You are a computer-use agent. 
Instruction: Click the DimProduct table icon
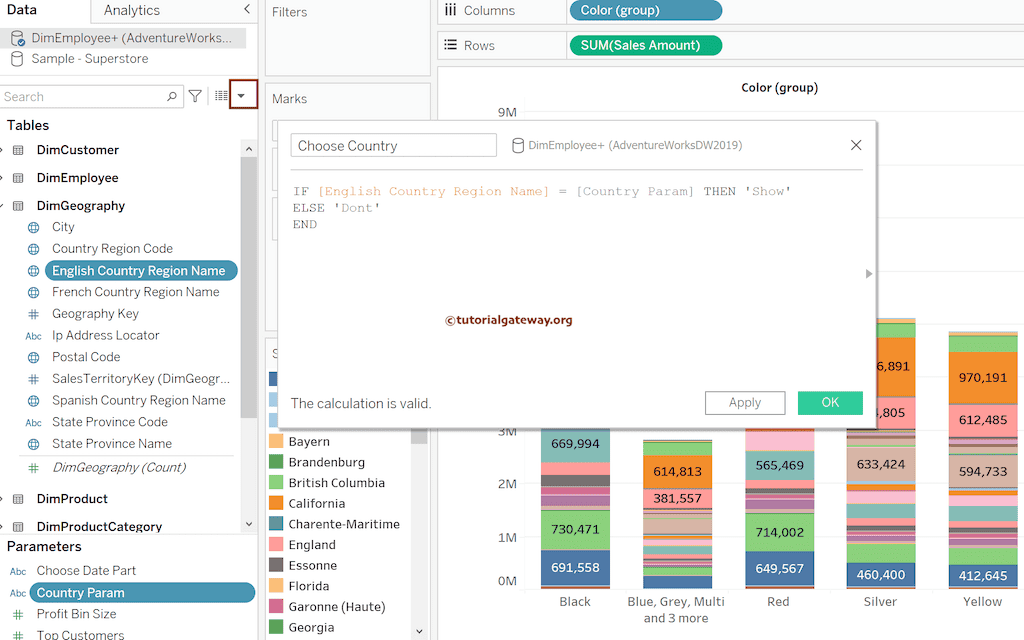click(18, 499)
